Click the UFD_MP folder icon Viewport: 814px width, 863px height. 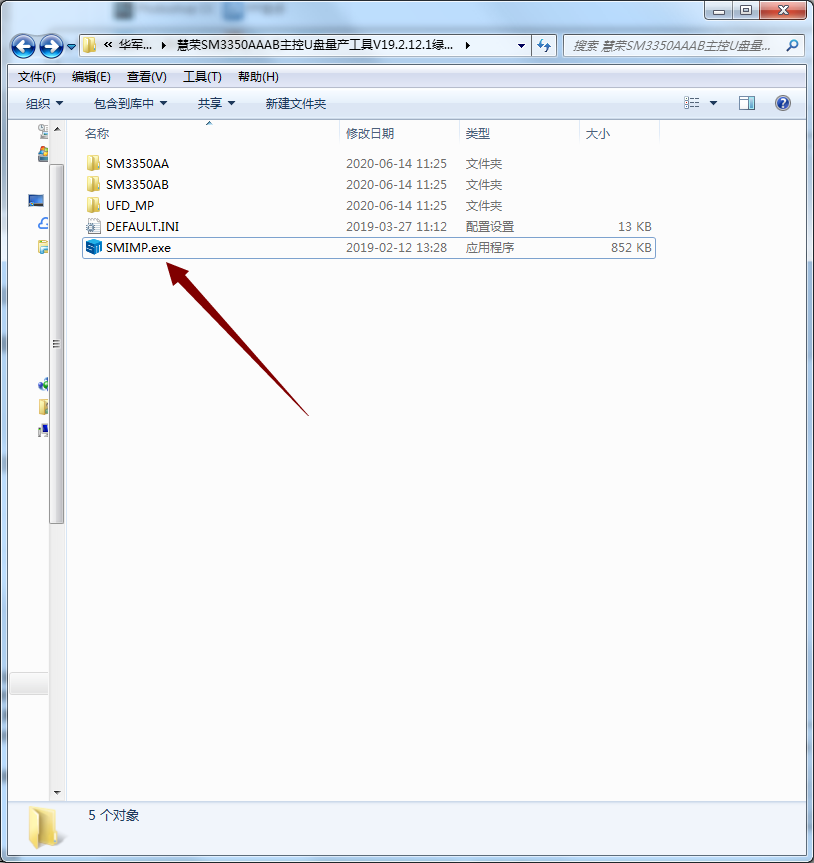coord(94,206)
